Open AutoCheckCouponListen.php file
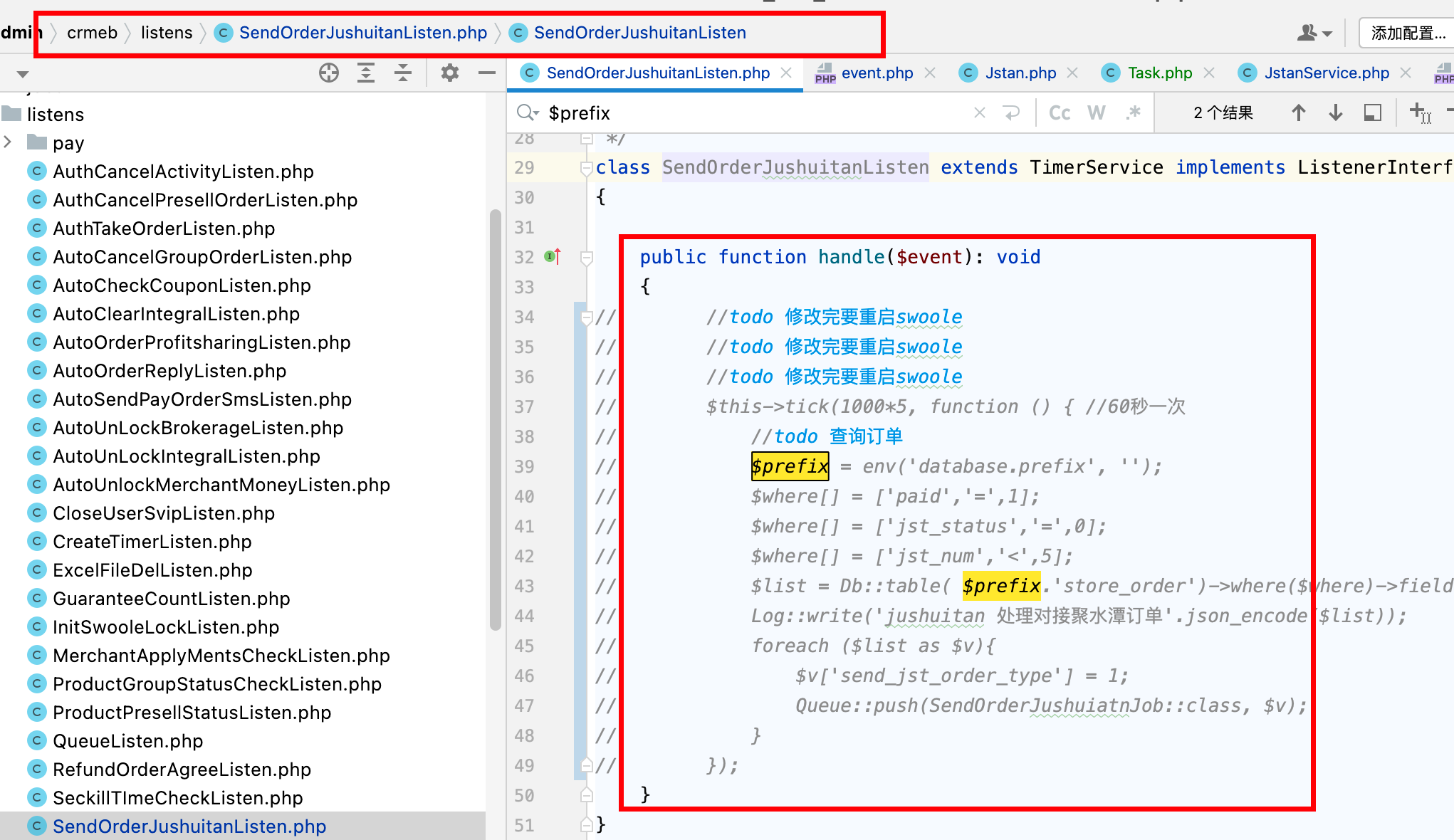Image resolution: width=1454 pixels, height=840 pixels. (182, 285)
